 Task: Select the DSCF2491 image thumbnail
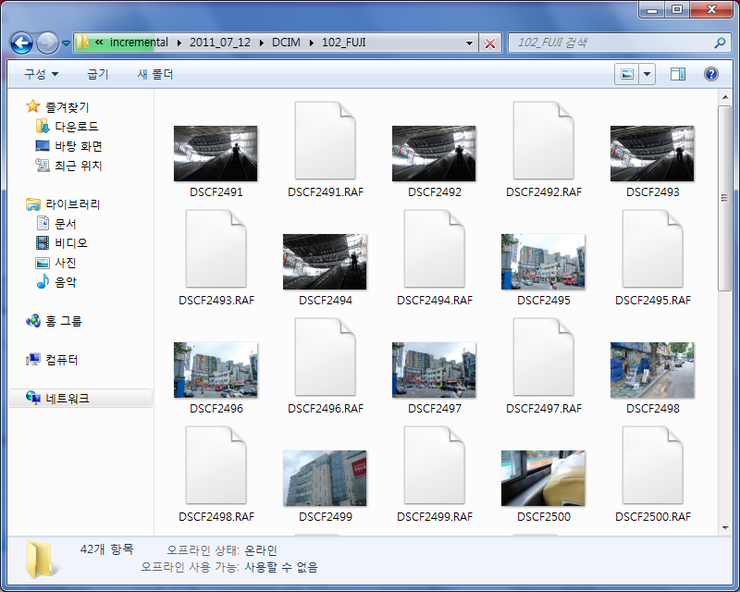pos(216,153)
